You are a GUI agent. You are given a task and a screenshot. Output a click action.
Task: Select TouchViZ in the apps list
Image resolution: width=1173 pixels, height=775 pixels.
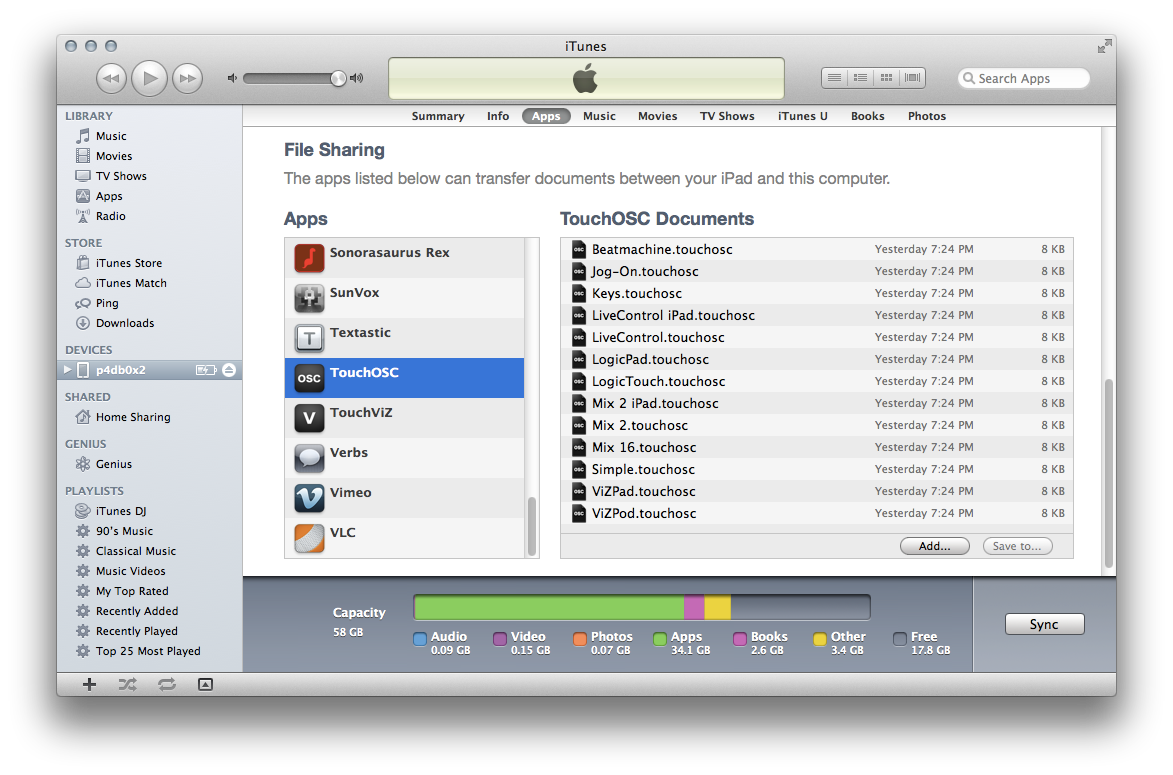tap(405, 418)
